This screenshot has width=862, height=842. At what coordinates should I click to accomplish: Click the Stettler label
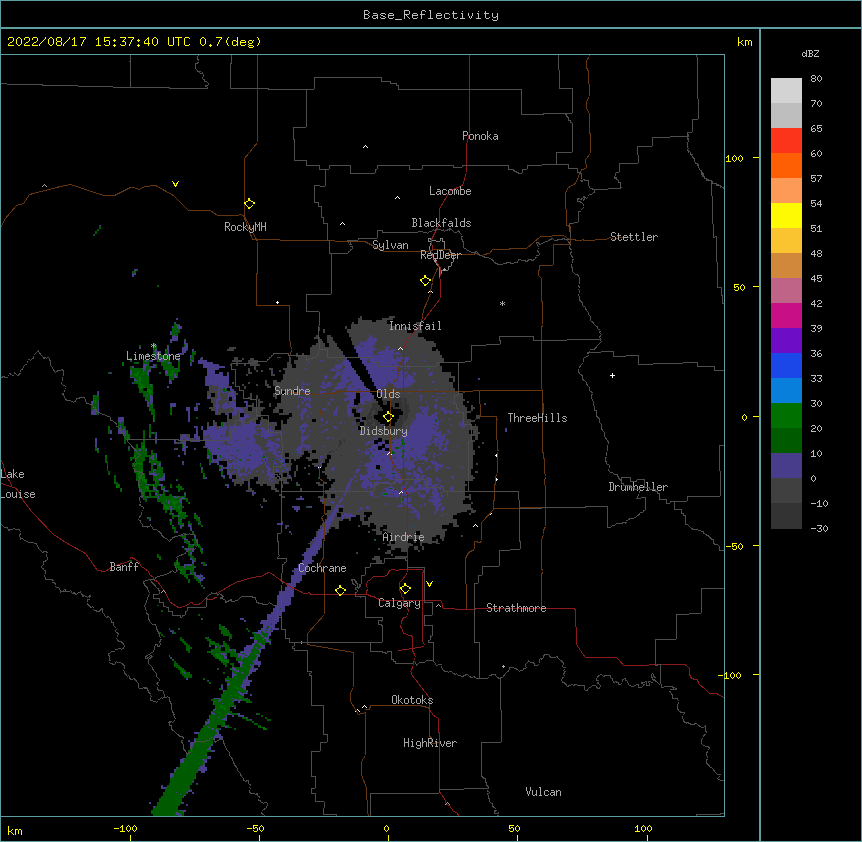634,237
